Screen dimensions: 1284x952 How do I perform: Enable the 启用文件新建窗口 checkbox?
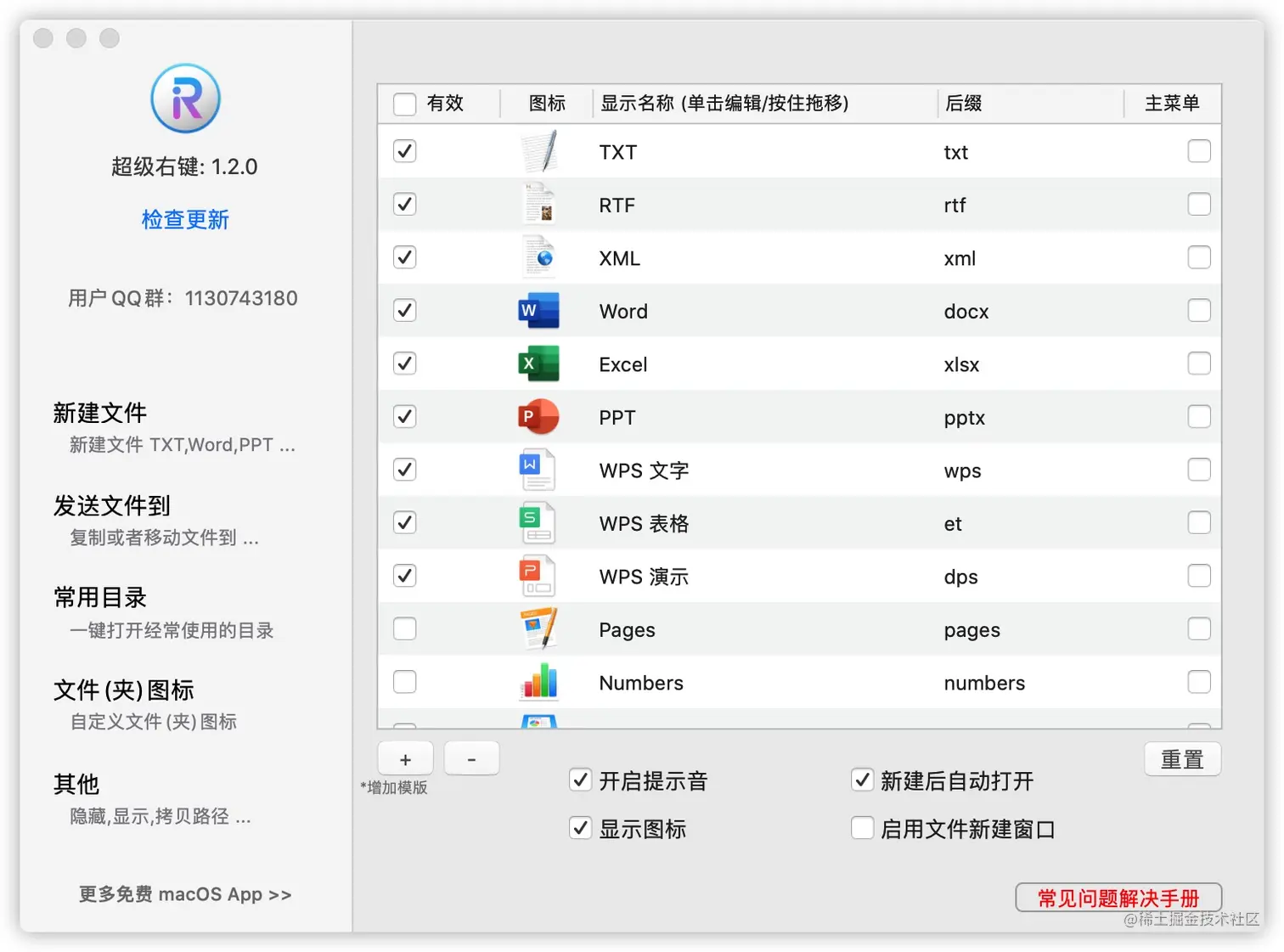point(862,828)
